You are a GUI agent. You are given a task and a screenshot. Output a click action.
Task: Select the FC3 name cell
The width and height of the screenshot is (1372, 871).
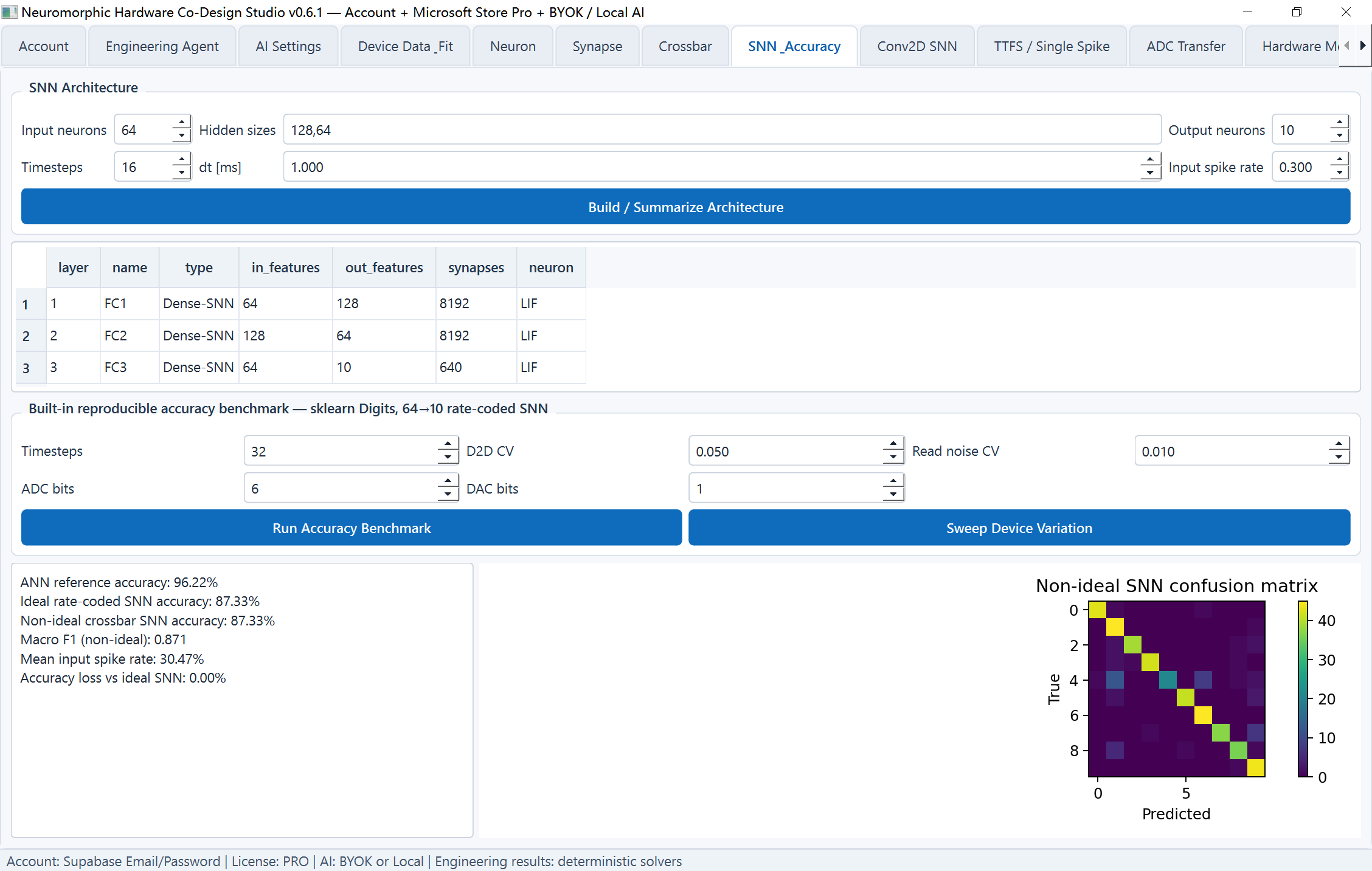coord(130,367)
